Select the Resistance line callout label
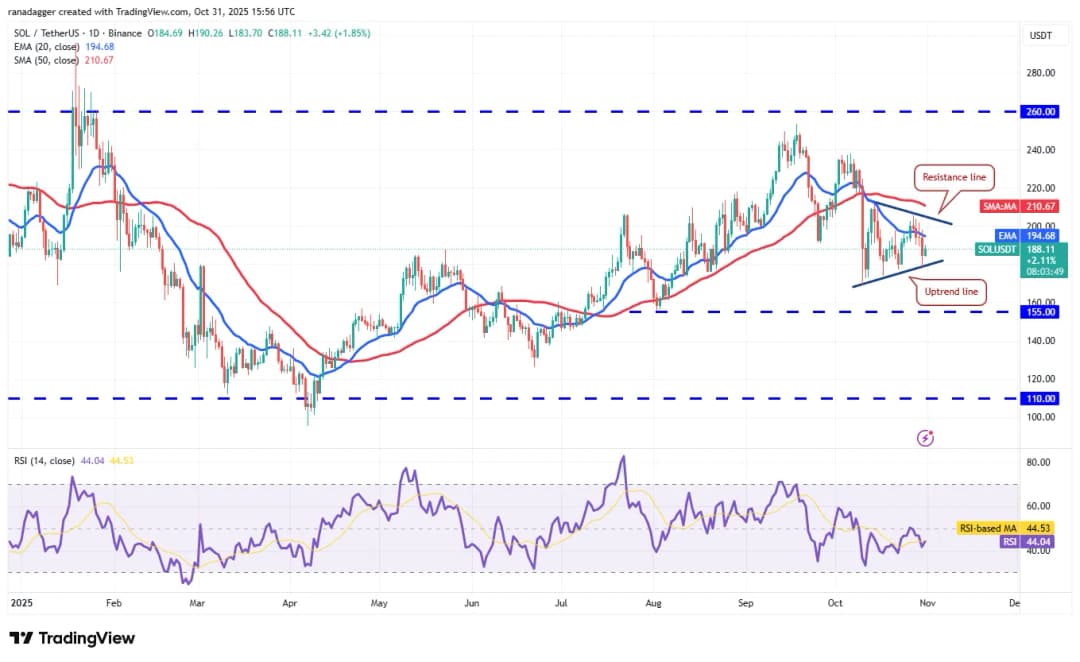This screenshot has height=662, width=1080. (951, 177)
